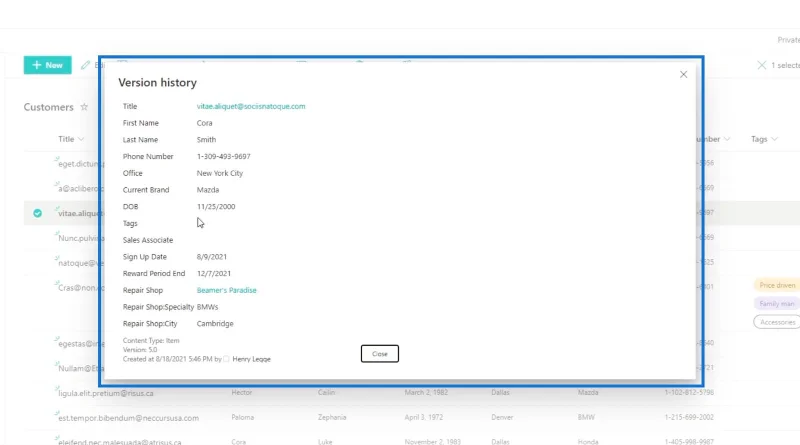Image resolution: width=800 pixels, height=445 pixels.
Task: Open the Title column dropdown
Action: (71, 139)
